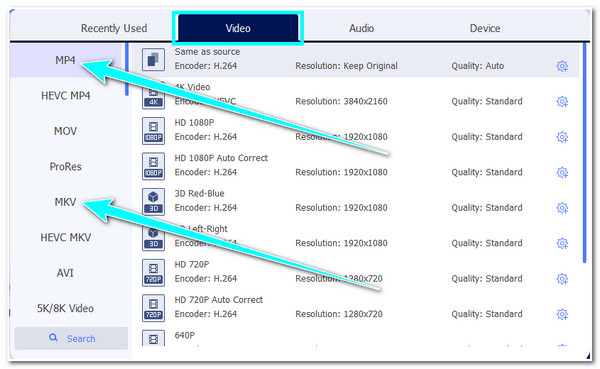The width and height of the screenshot is (600, 369).
Task: Click the 640P preset film icon
Action: [153, 338]
